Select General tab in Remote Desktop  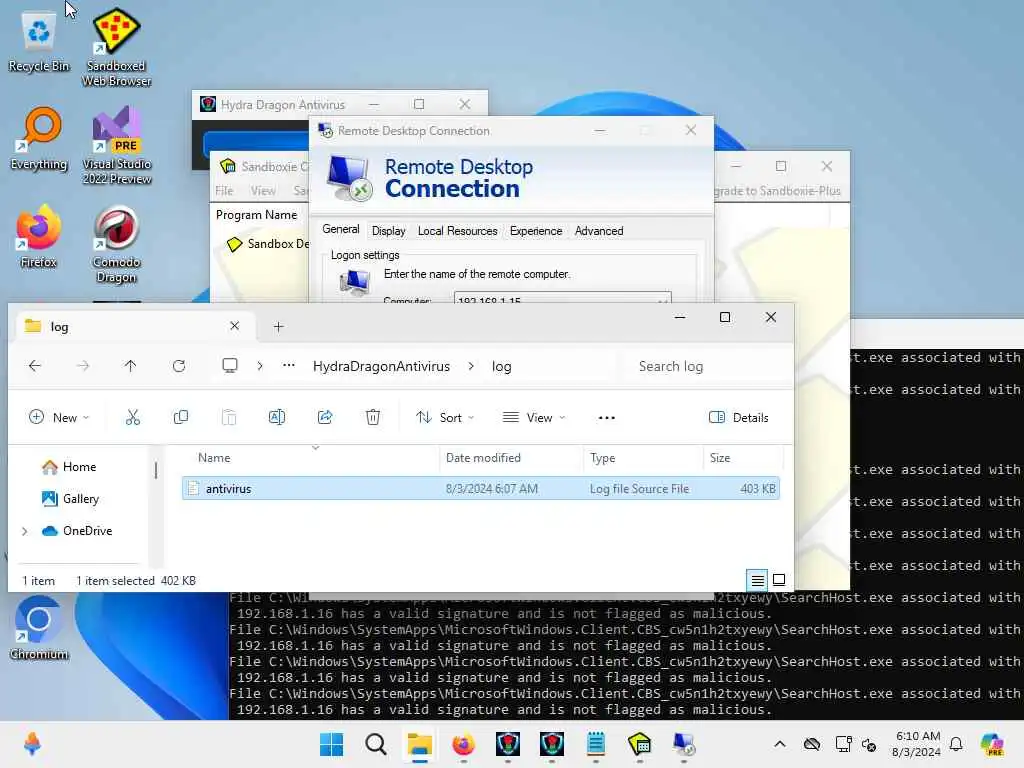click(x=341, y=229)
